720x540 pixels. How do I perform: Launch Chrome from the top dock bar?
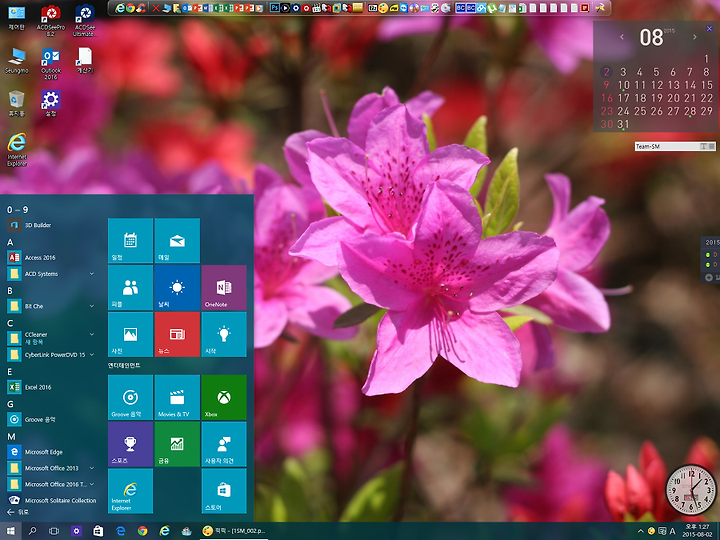[x=130, y=8]
